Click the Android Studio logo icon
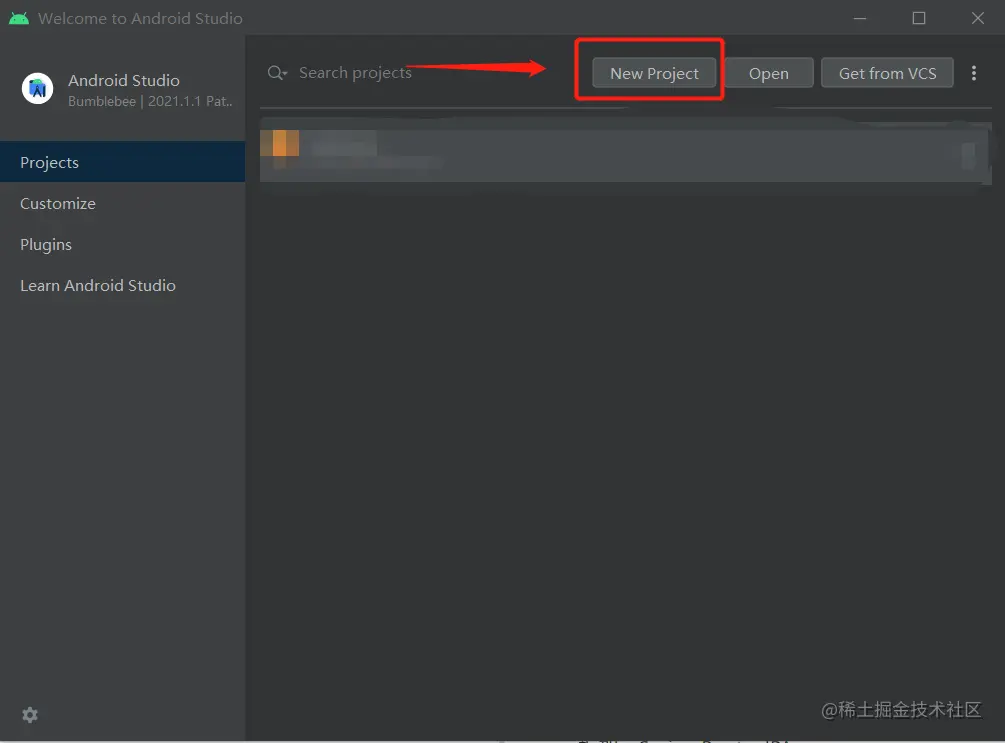Image resolution: width=1005 pixels, height=743 pixels. coord(37,88)
